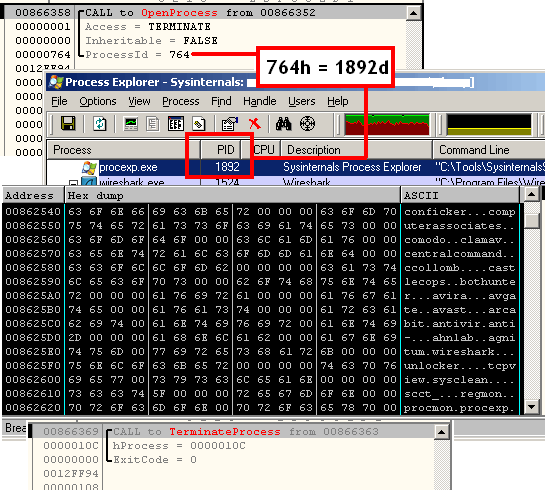Image resolution: width=545 pixels, height=490 pixels.
Task: Select the wireshark.exe process row
Action: [x=296, y=180]
